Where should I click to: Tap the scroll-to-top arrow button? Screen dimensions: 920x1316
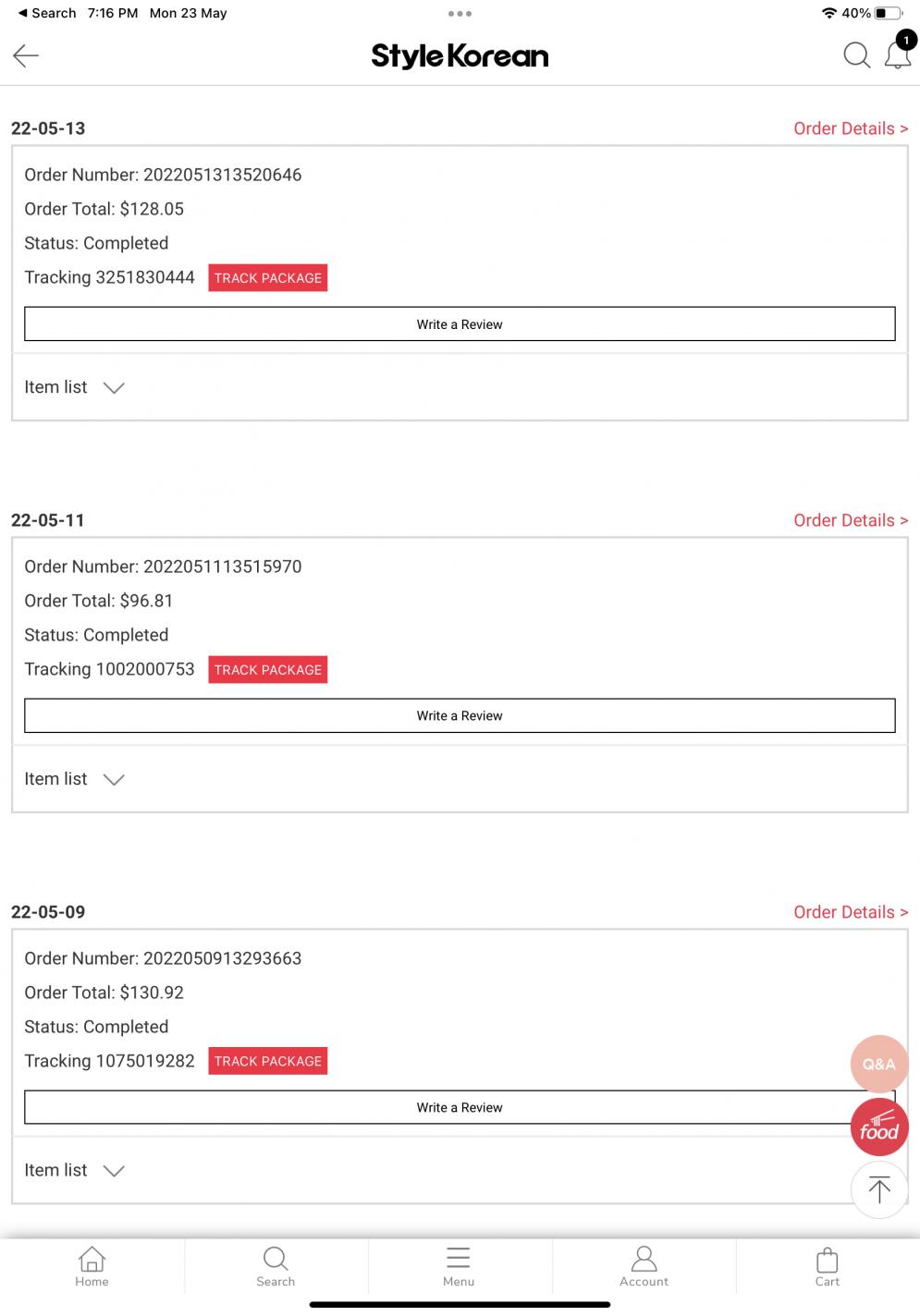click(878, 1189)
